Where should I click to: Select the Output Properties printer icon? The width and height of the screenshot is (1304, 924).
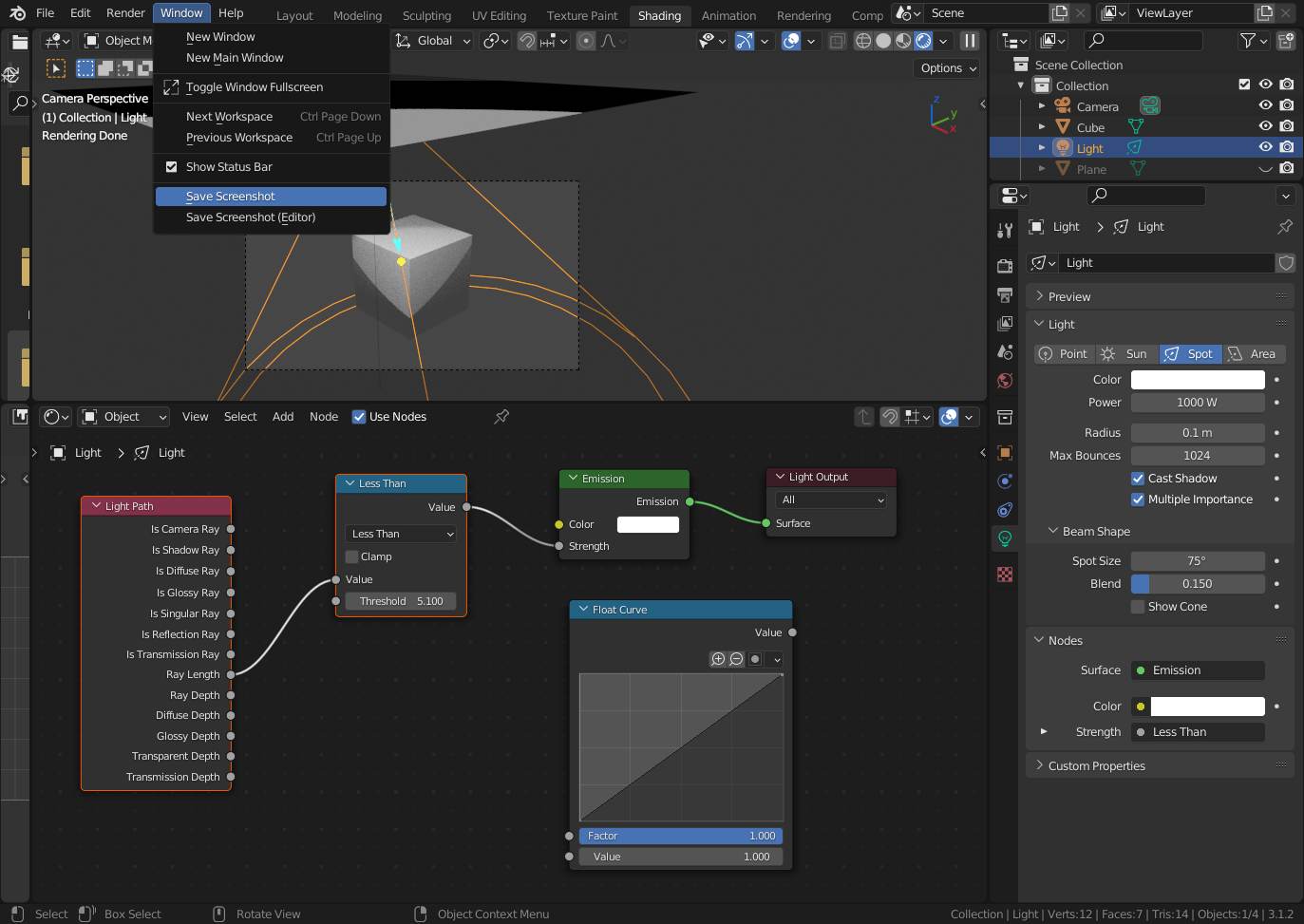[x=1004, y=295]
